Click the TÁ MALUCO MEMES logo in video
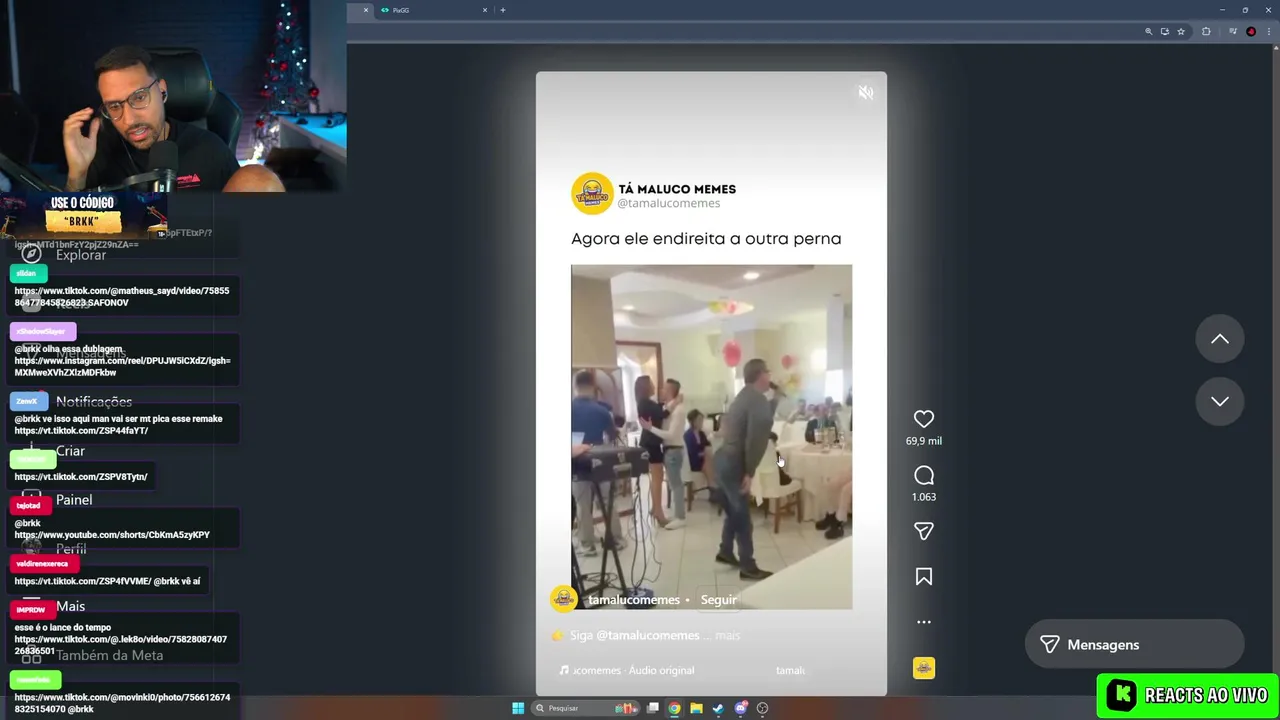Screen dimensions: 1280x720 [592, 193]
